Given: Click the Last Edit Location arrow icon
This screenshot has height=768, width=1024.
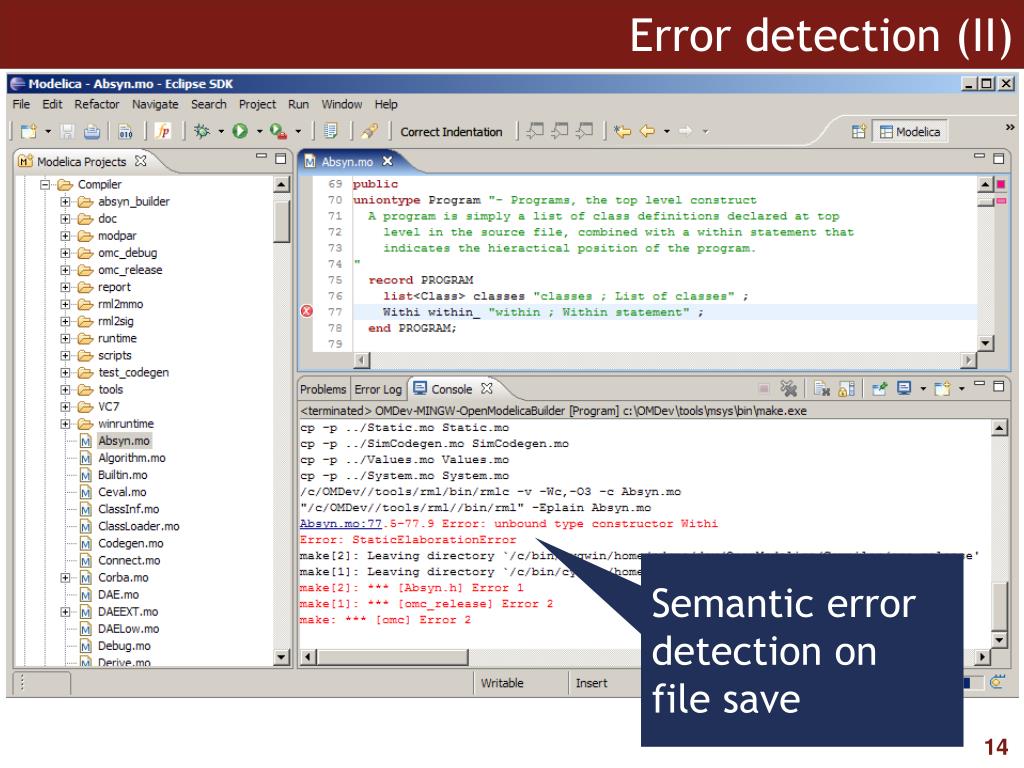Looking at the screenshot, I should click(x=622, y=131).
